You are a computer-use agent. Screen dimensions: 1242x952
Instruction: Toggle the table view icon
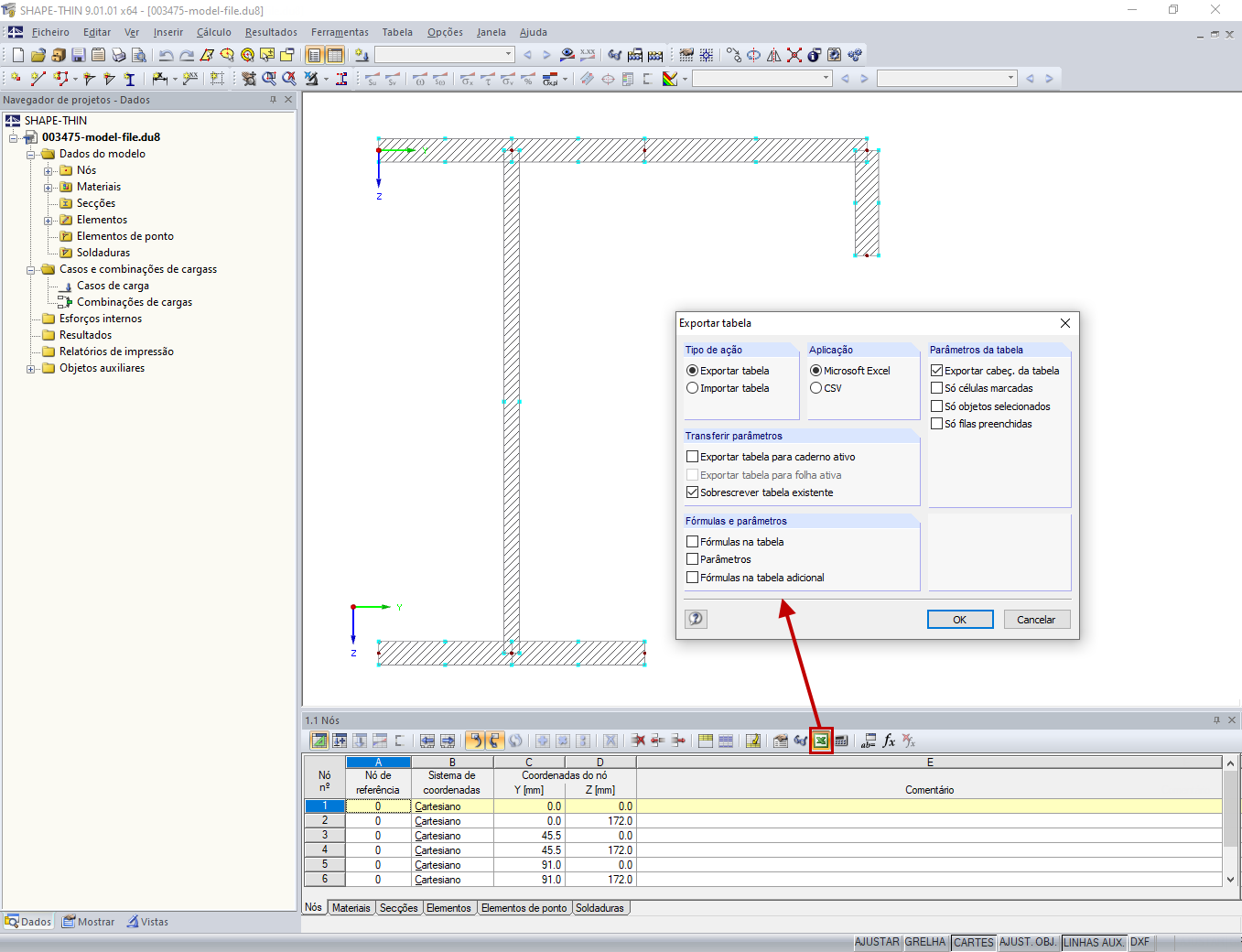coord(335,55)
